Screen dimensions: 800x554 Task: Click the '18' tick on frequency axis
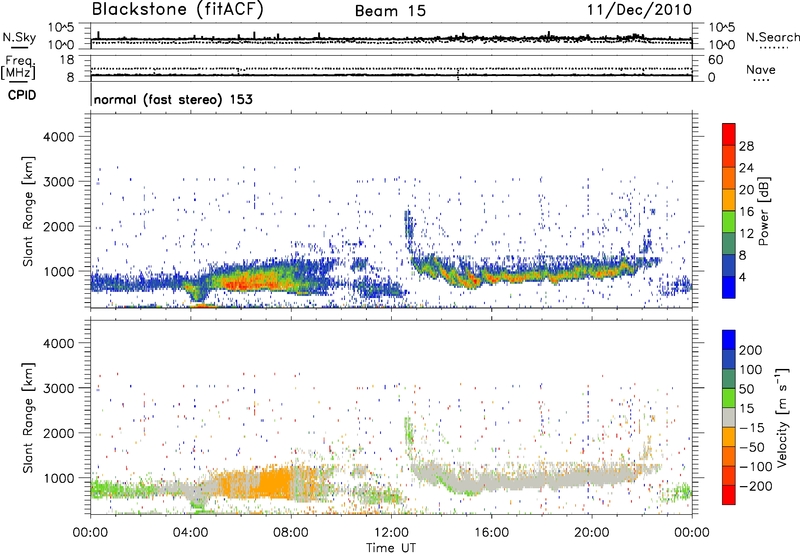[67, 60]
